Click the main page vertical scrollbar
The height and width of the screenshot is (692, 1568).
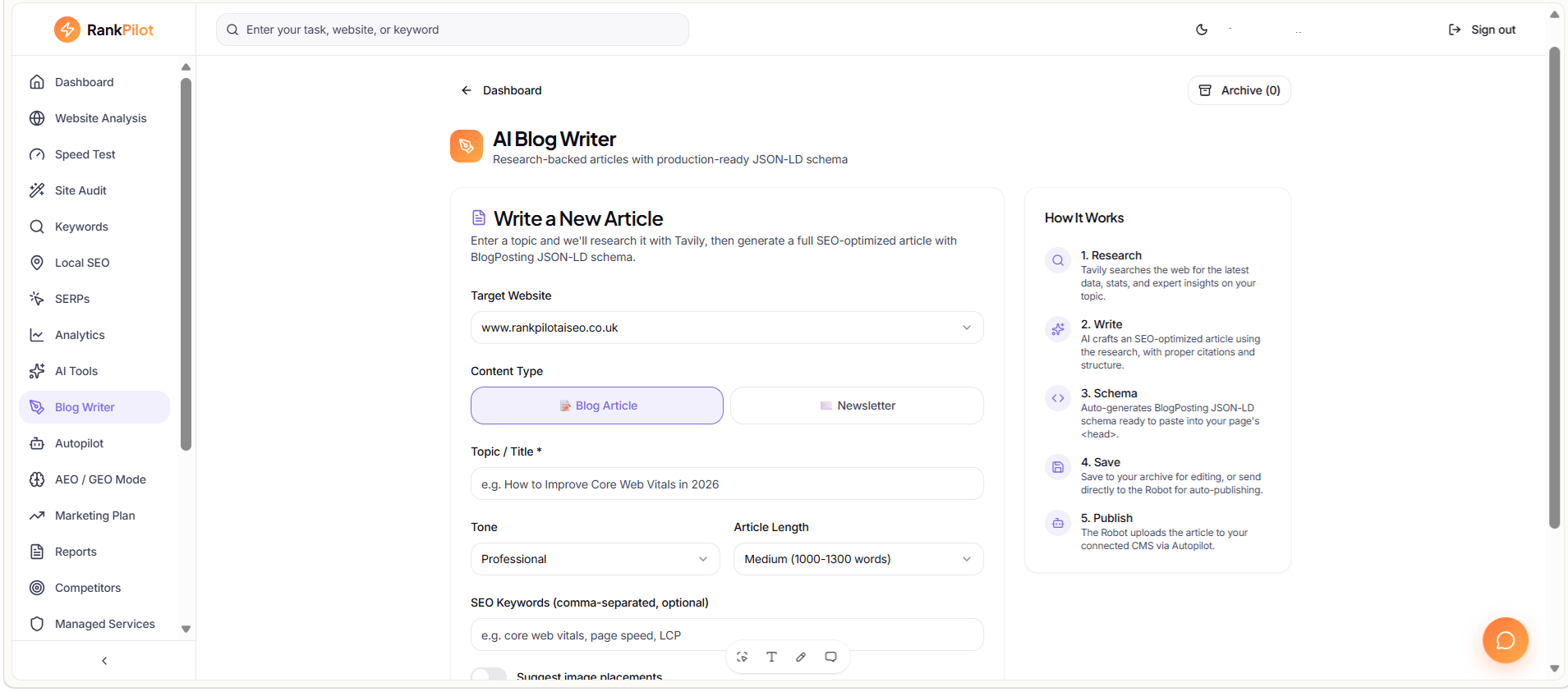coord(1554,287)
